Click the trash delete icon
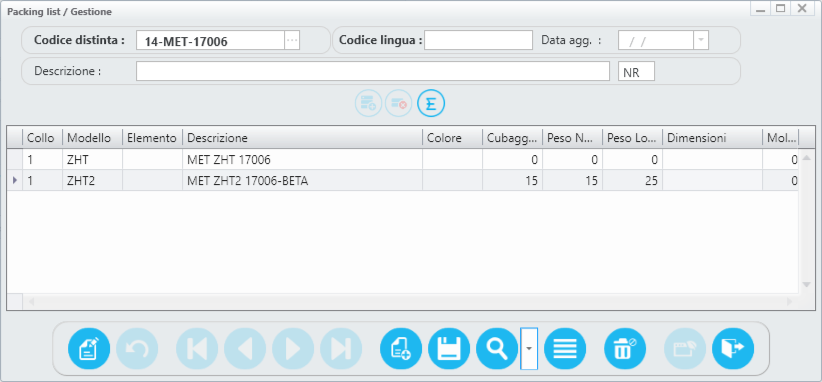This screenshot has width=822, height=382. [625, 348]
